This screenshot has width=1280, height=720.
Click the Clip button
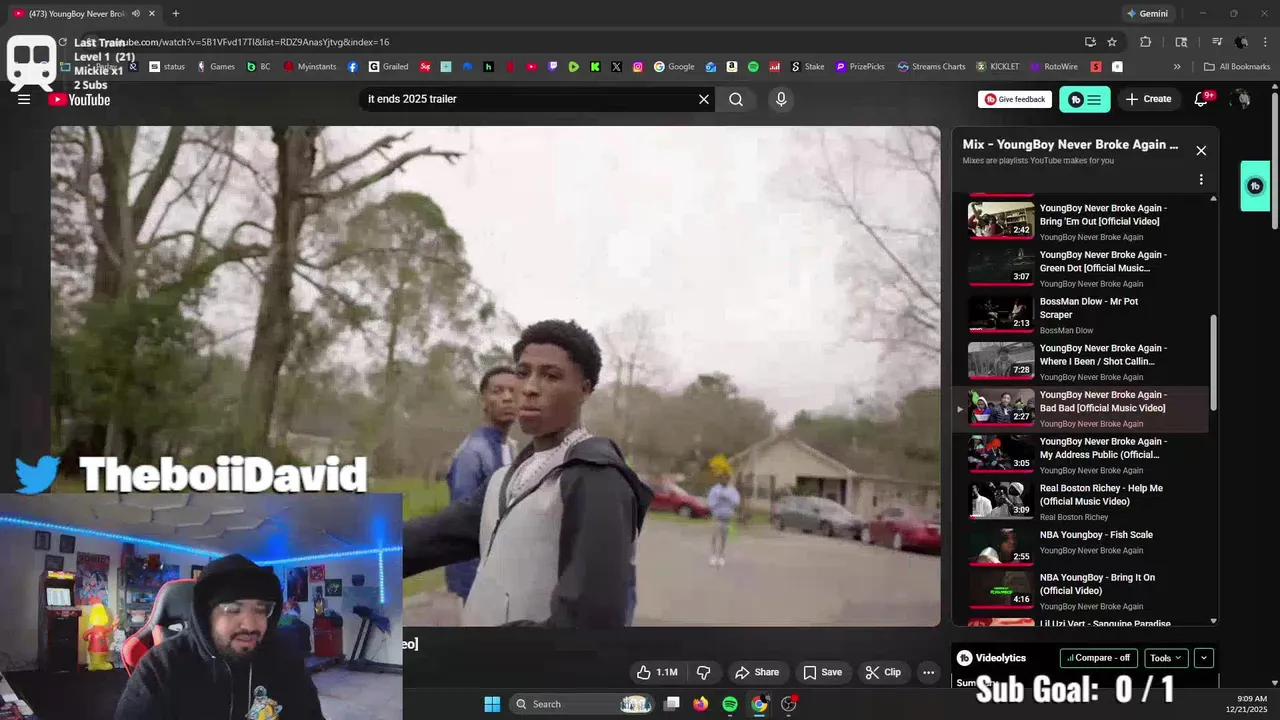[883, 672]
